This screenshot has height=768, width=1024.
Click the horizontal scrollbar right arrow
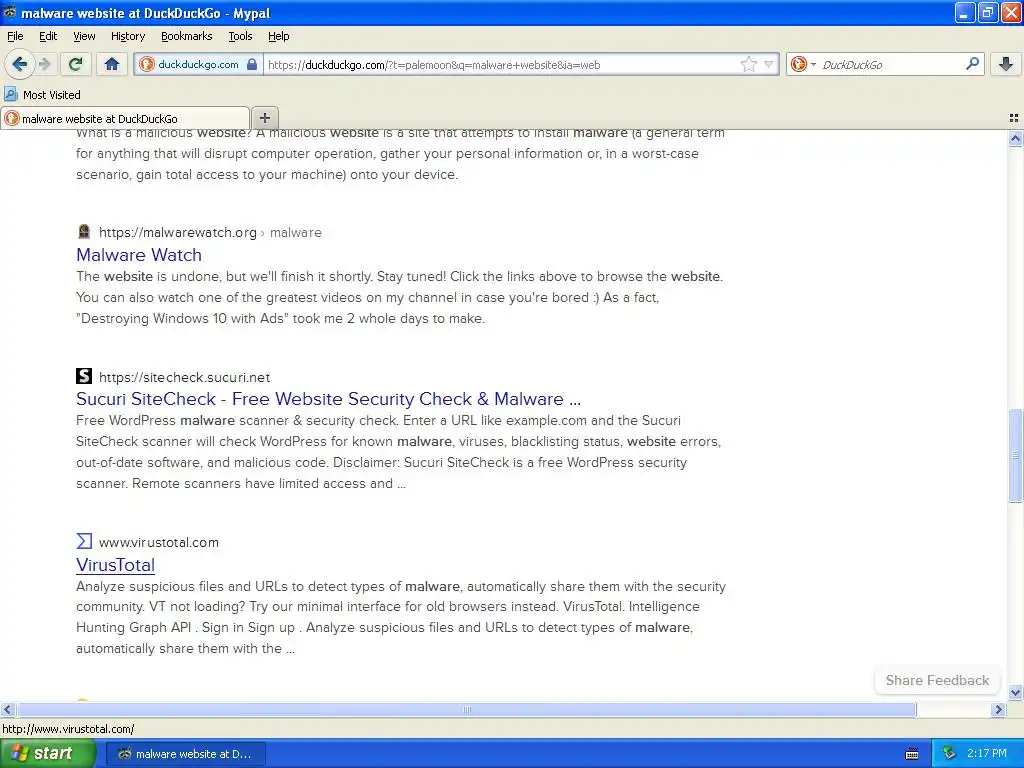(x=998, y=709)
